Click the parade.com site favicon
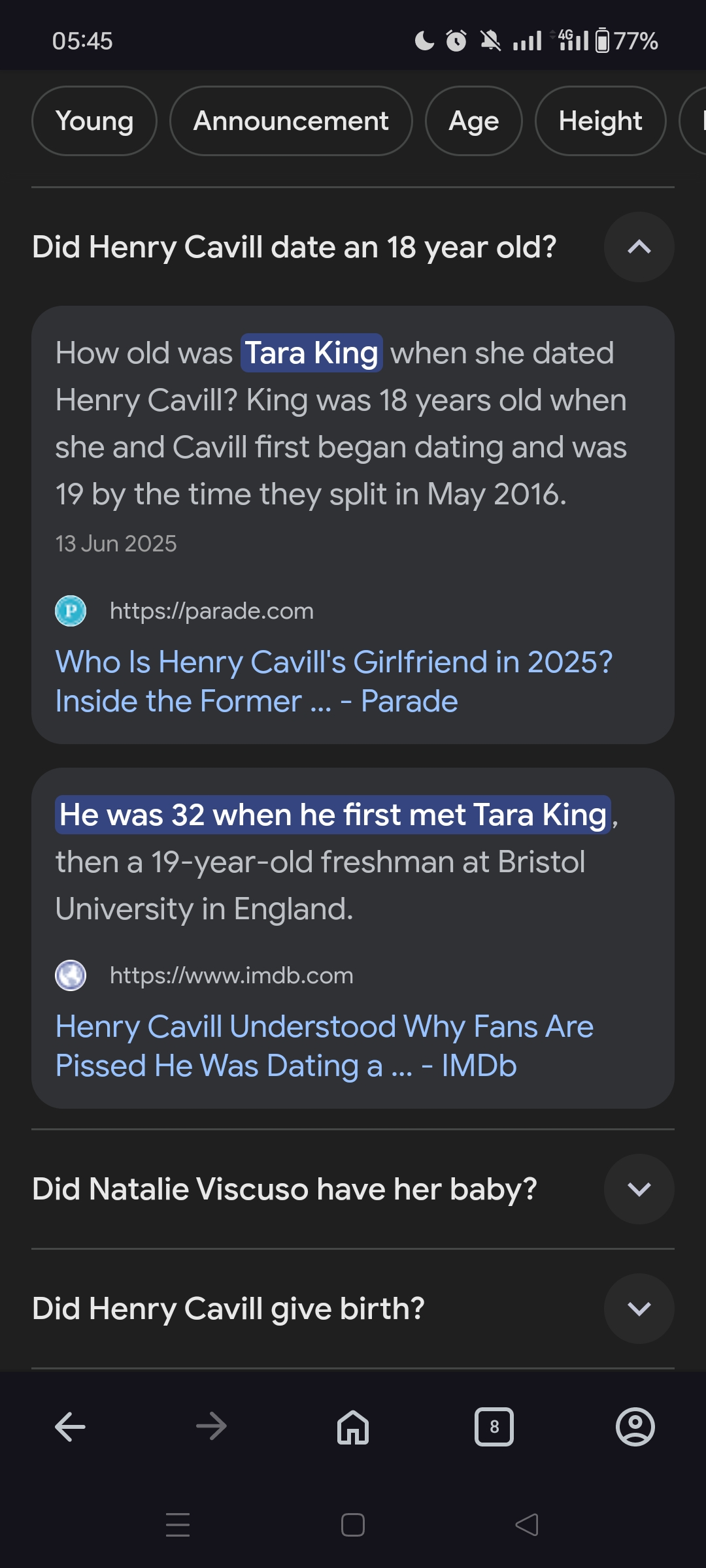706x1568 pixels. pyautogui.click(x=71, y=611)
